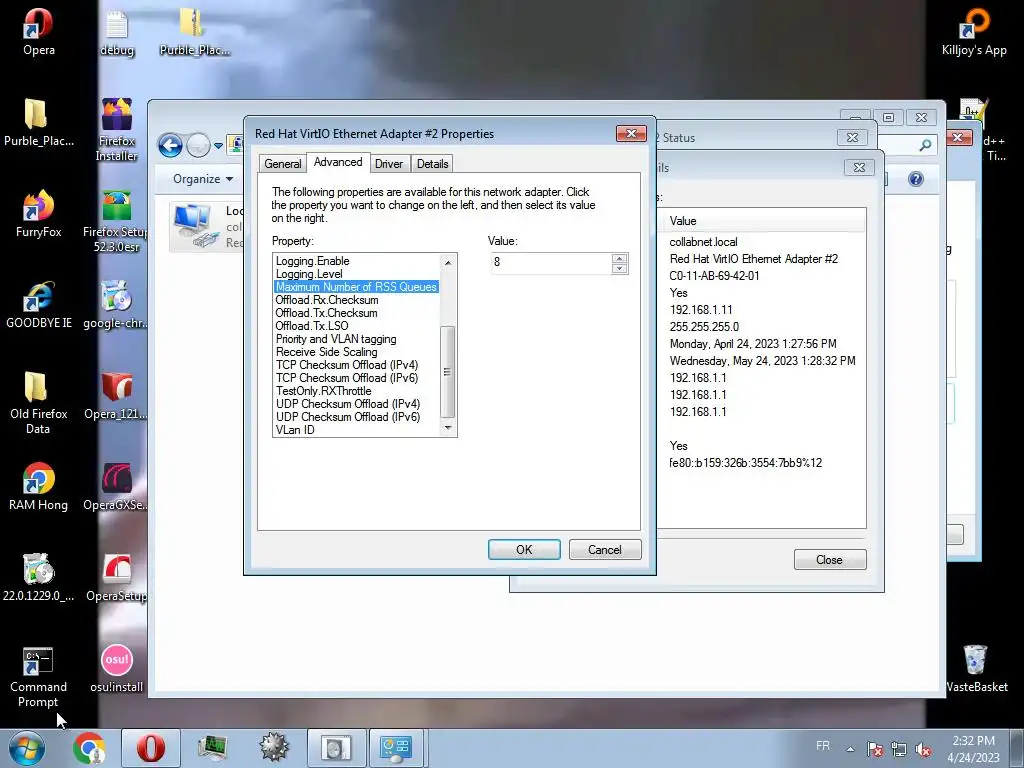Open the Windows Start menu
This screenshot has height=768, width=1024.
click(27, 748)
